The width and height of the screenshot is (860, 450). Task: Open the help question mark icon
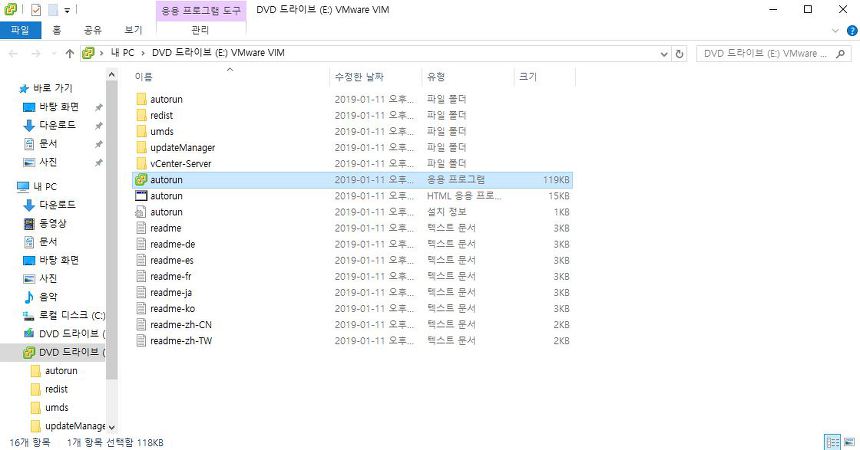tap(852, 31)
